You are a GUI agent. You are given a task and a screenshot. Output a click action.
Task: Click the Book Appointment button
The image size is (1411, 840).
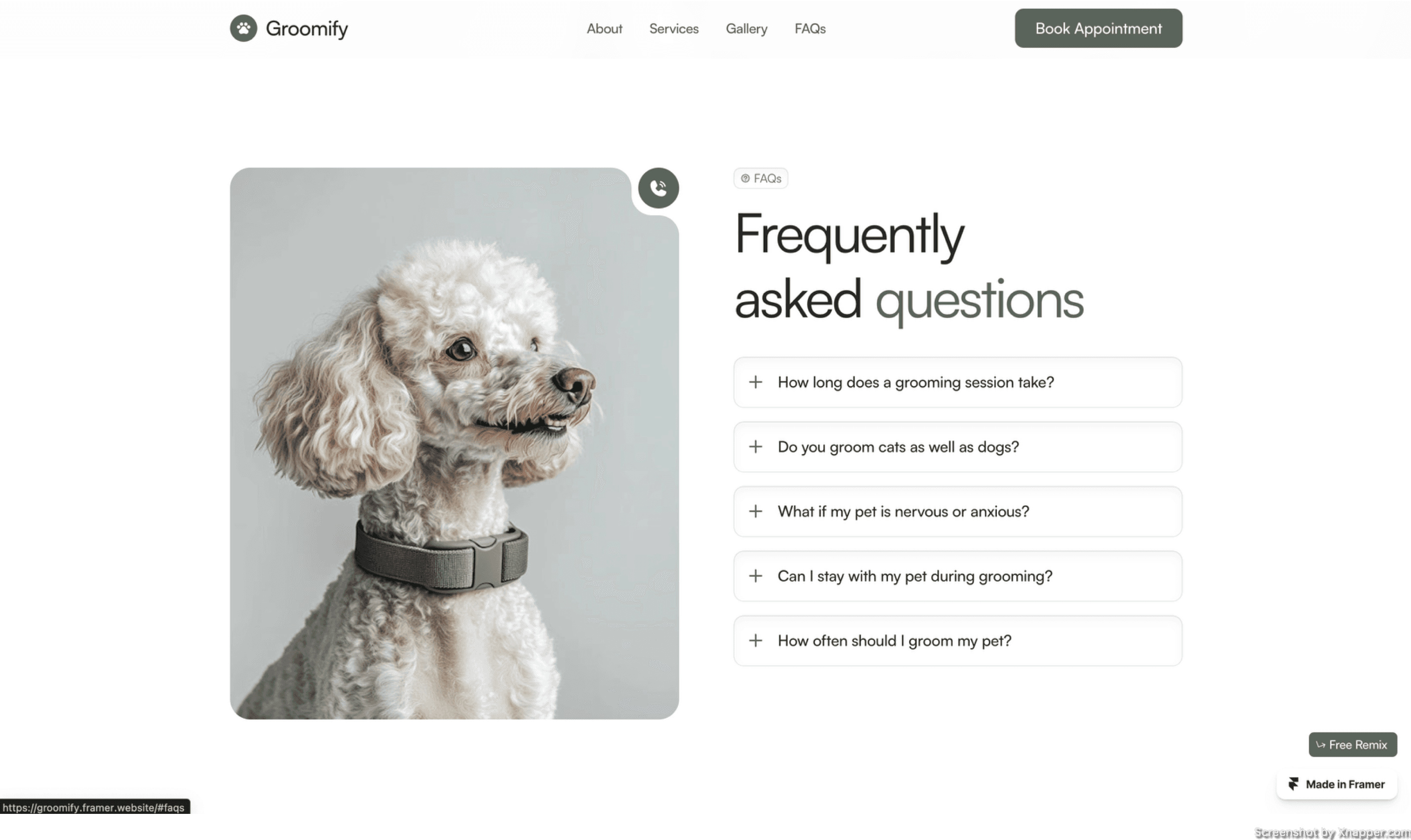1098,28
